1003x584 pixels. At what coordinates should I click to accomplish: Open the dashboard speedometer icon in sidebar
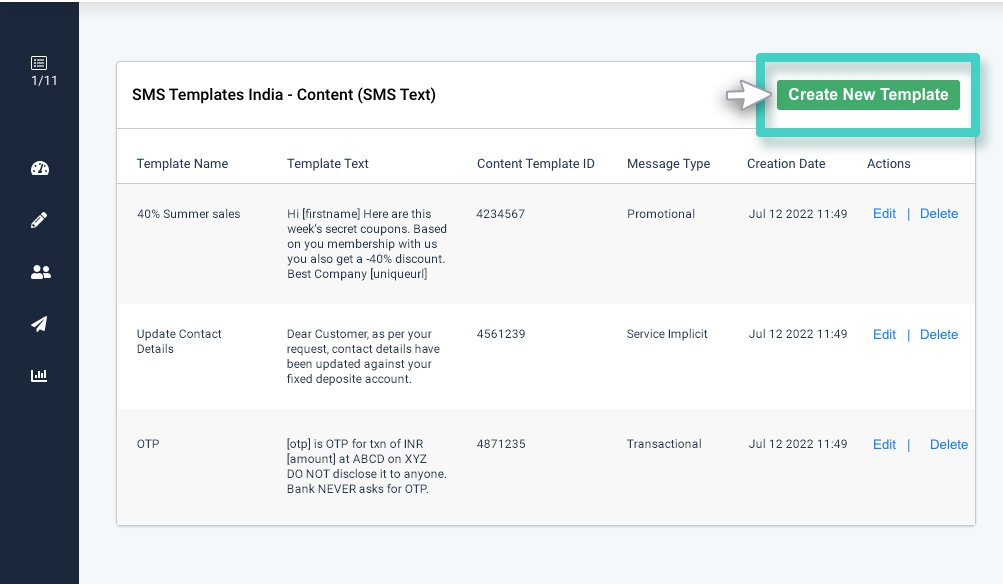pyautogui.click(x=39, y=168)
